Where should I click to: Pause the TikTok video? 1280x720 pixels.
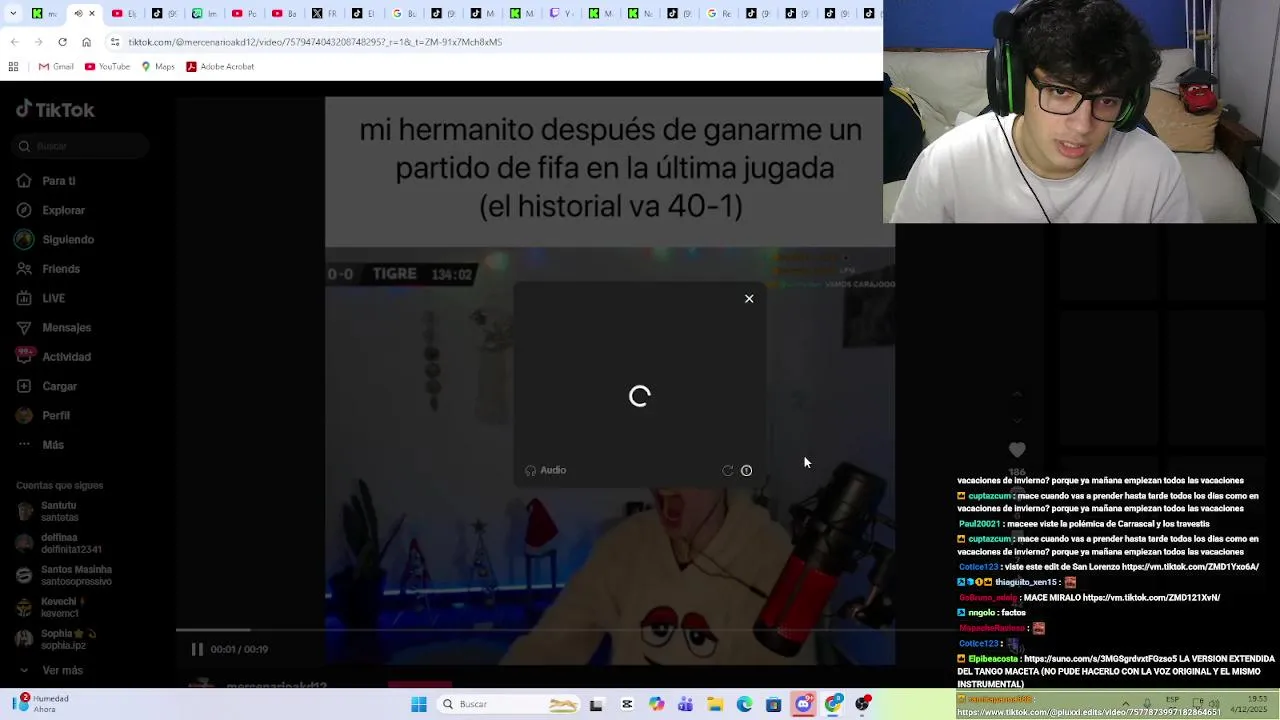click(x=197, y=649)
